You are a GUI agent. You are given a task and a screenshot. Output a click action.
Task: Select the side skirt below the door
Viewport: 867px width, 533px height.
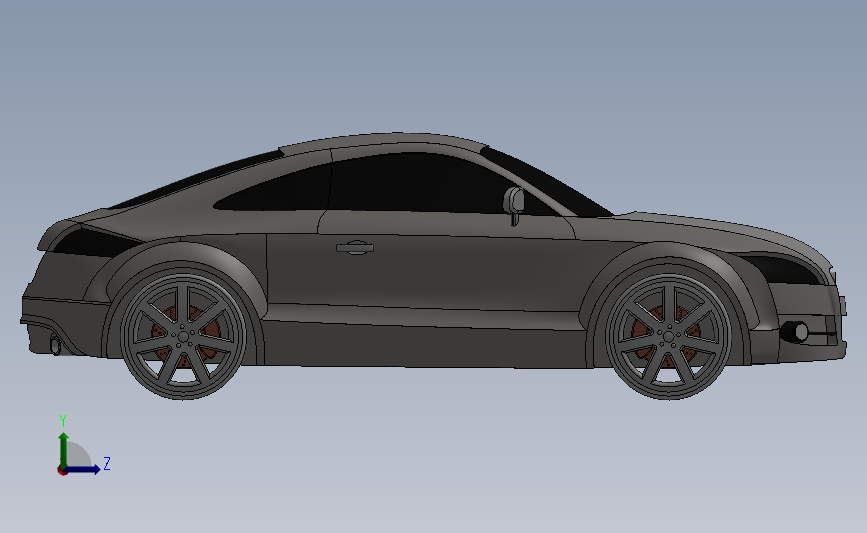(x=423, y=343)
